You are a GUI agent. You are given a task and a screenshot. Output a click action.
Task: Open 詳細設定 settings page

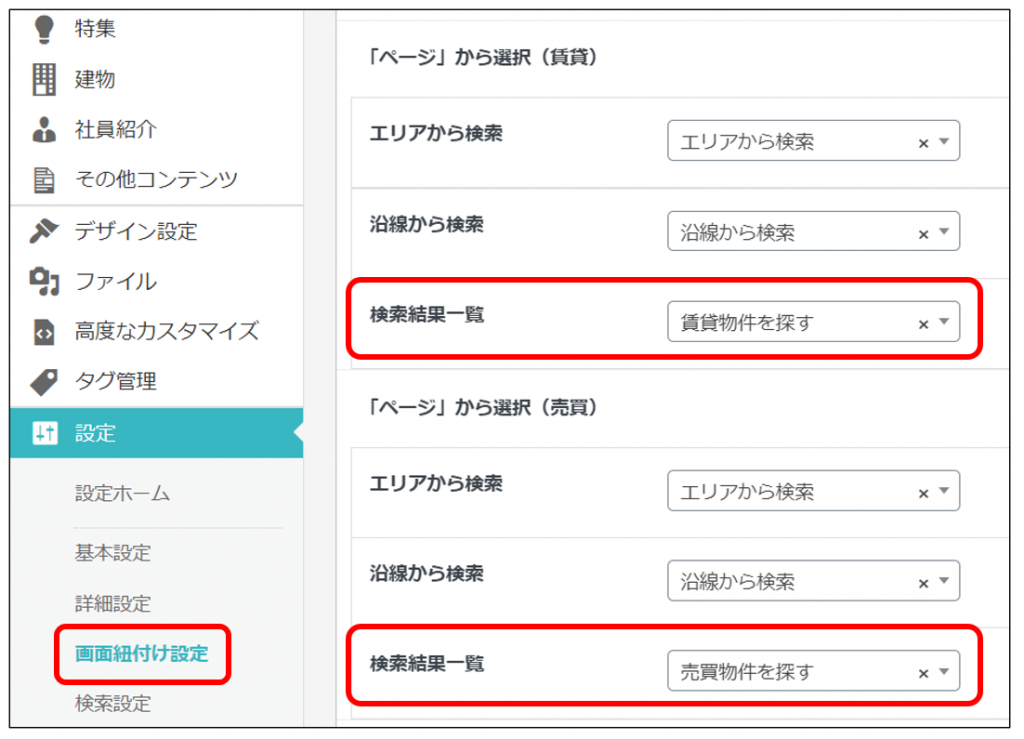pyautogui.click(x=112, y=604)
